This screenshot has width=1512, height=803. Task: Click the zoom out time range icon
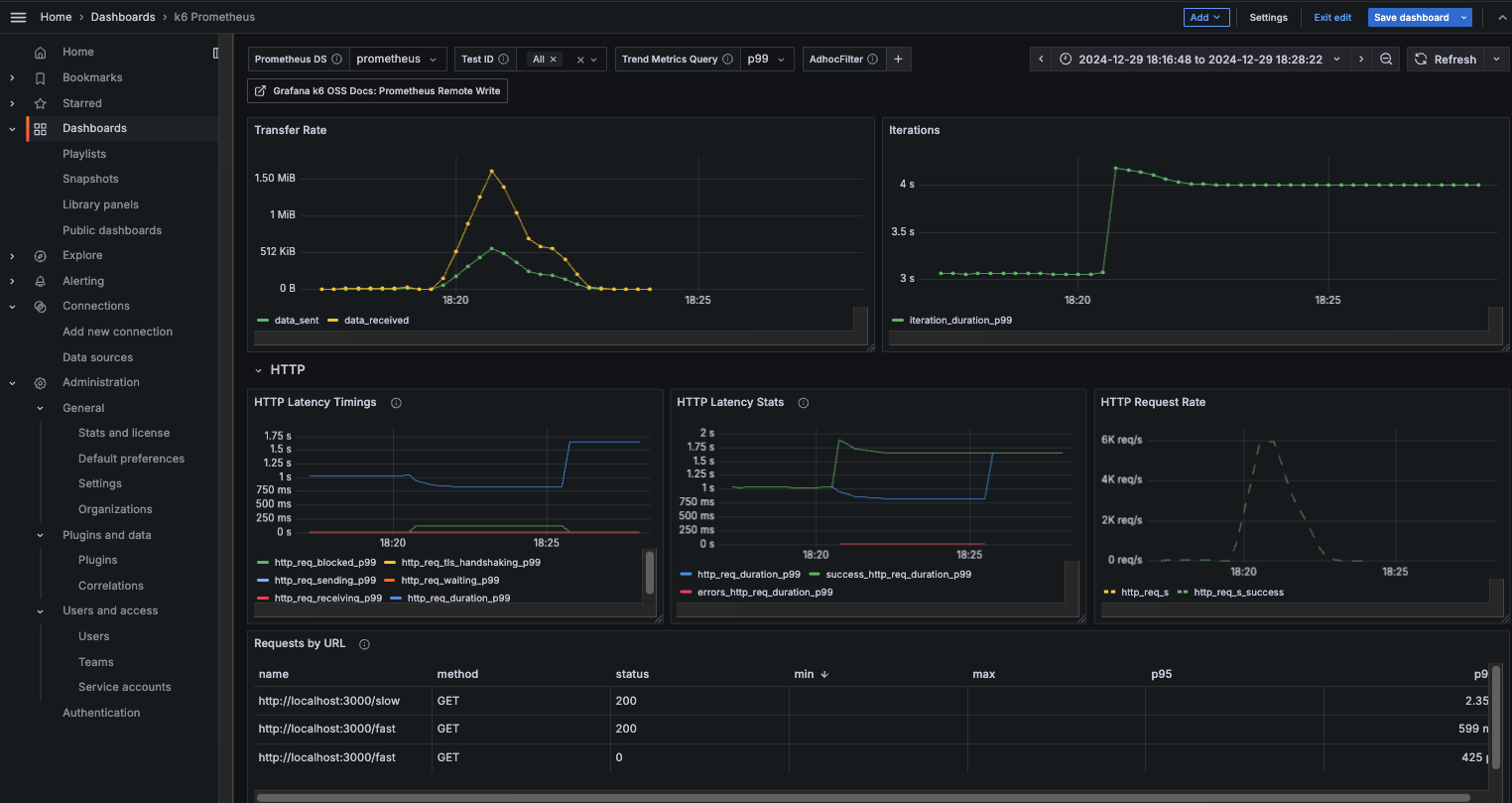(x=1386, y=60)
